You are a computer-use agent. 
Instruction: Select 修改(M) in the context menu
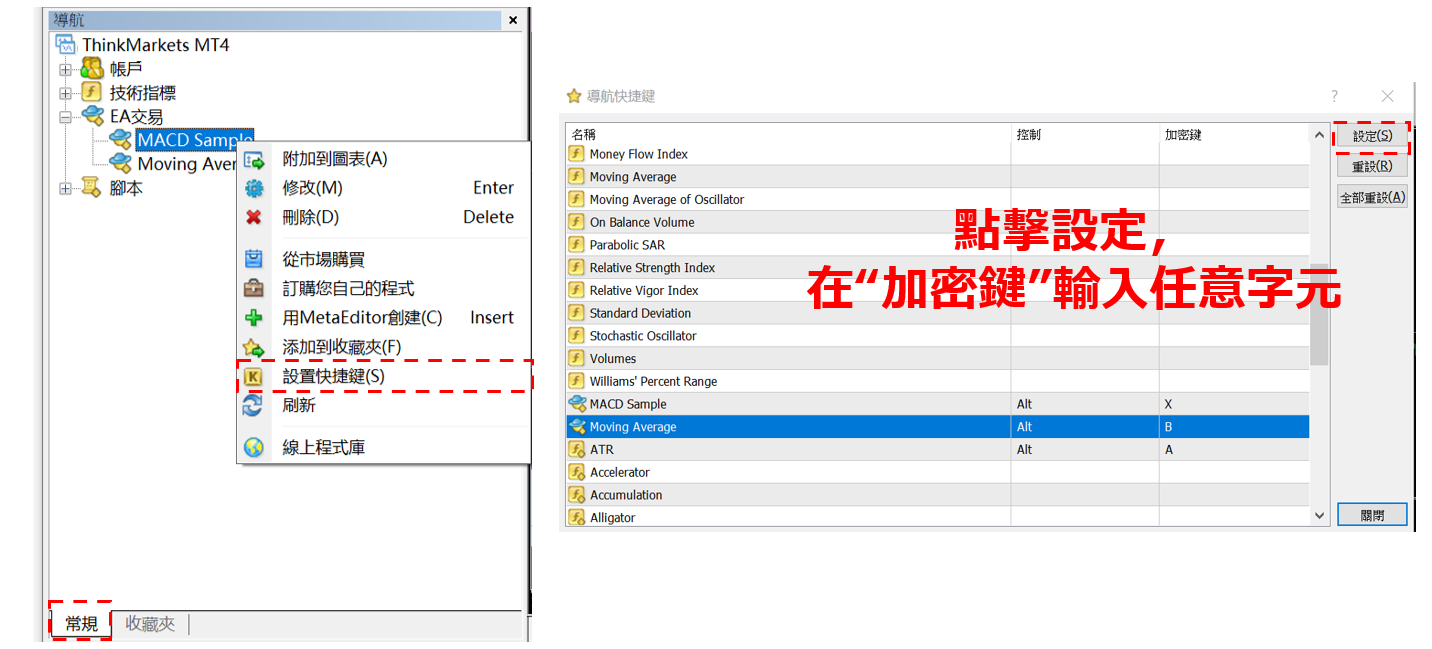tap(312, 188)
